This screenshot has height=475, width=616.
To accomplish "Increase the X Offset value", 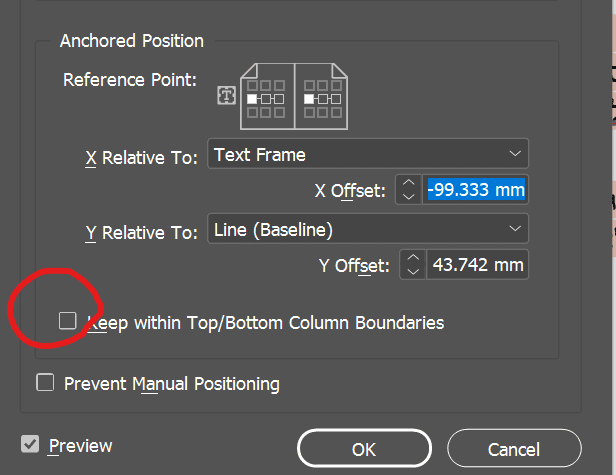I will [x=409, y=182].
